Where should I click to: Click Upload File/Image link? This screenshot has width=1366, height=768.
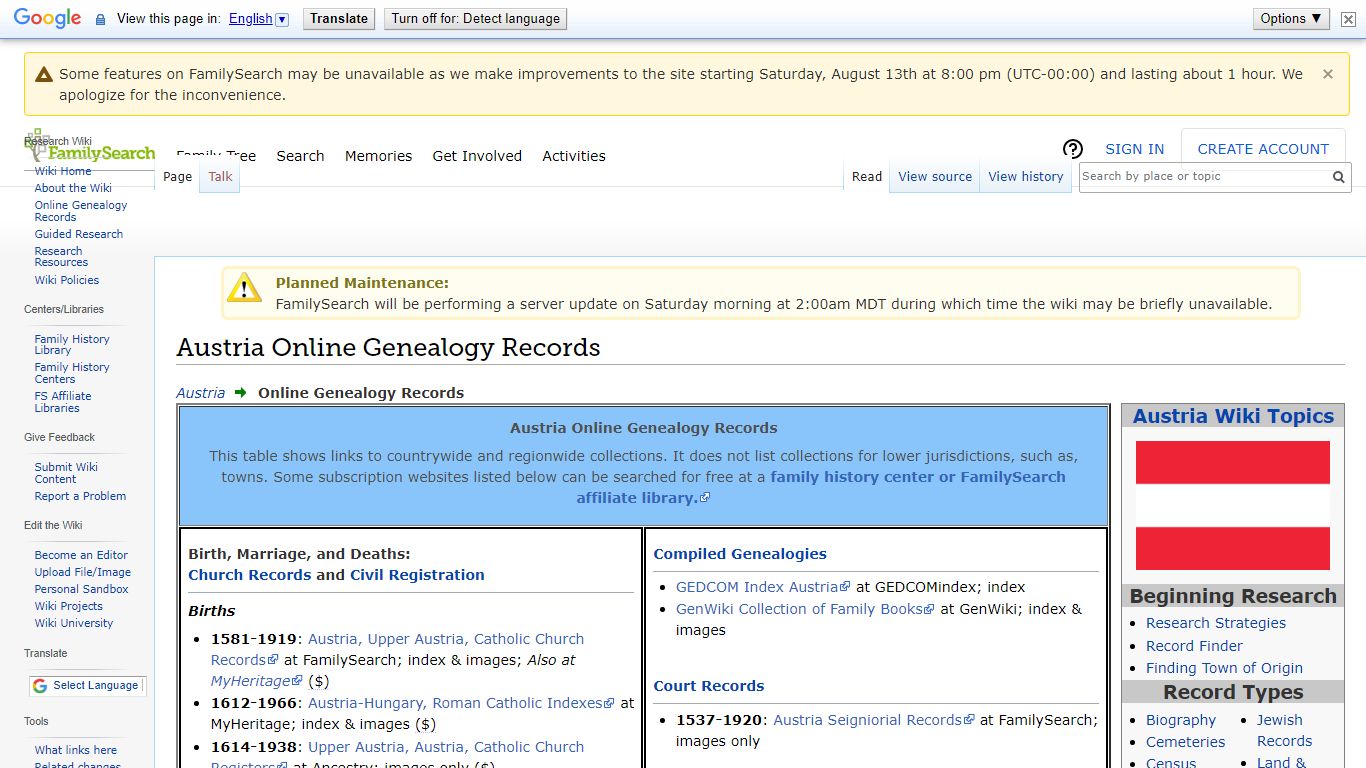tap(83, 572)
